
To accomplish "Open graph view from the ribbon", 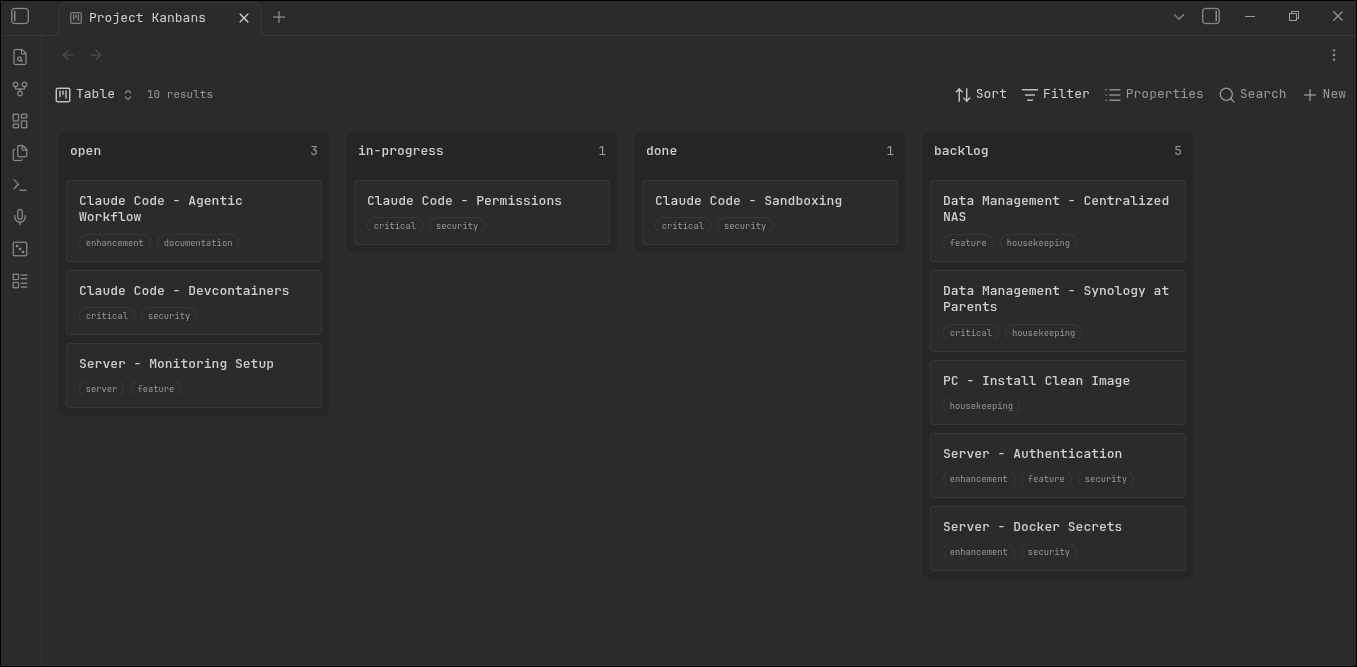I will pyautogui.click(x=20, y=89).
